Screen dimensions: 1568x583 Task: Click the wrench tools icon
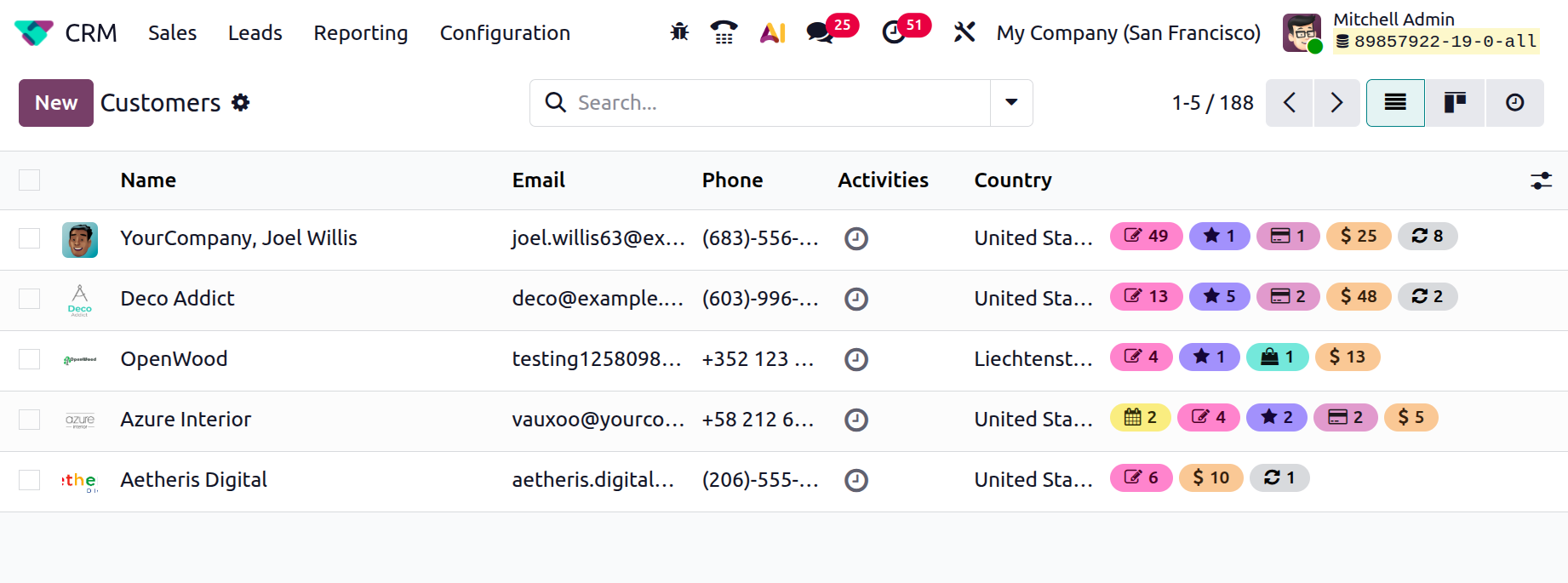[964, 32]
